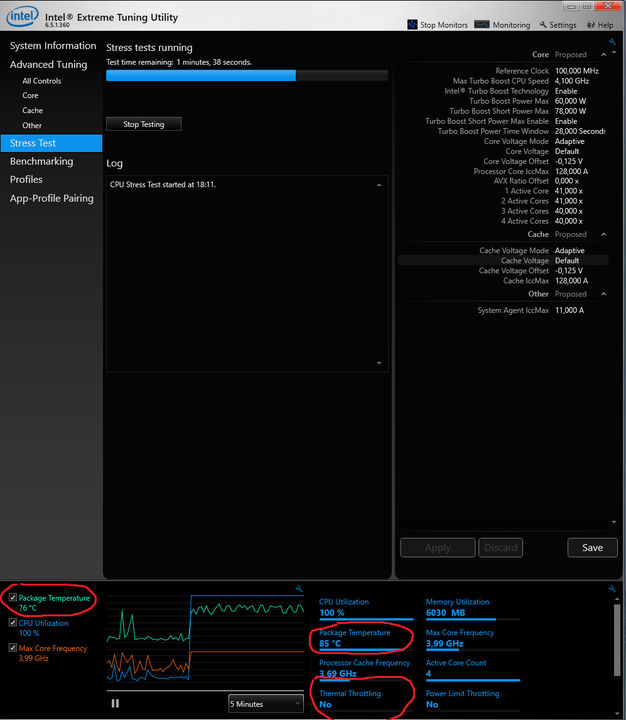Viewport: 626px width, 720px height.
Task: Click the Stop Testing button
Action: [x=144, y=124]
